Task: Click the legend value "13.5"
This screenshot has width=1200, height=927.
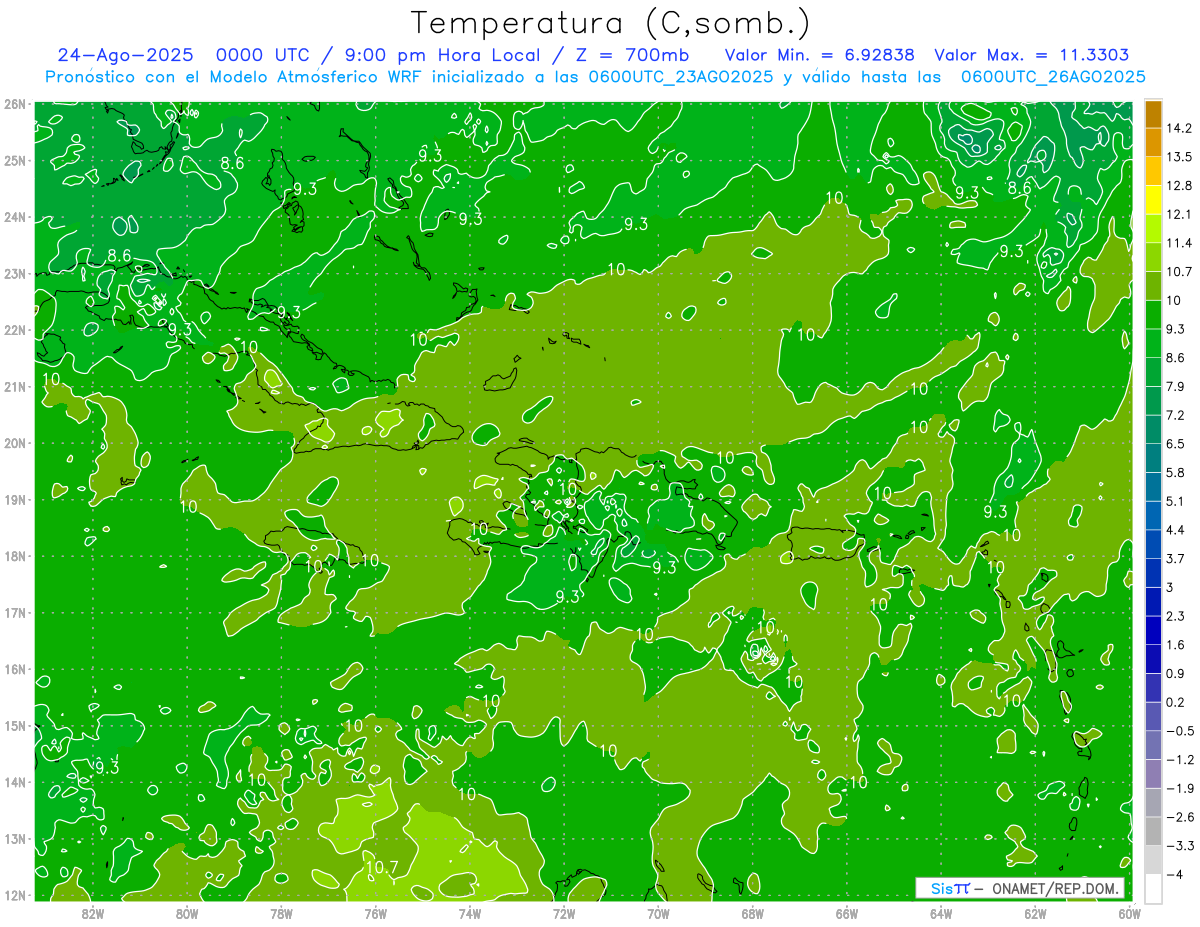Action: pyautogui.click(x=1179, y=157)
